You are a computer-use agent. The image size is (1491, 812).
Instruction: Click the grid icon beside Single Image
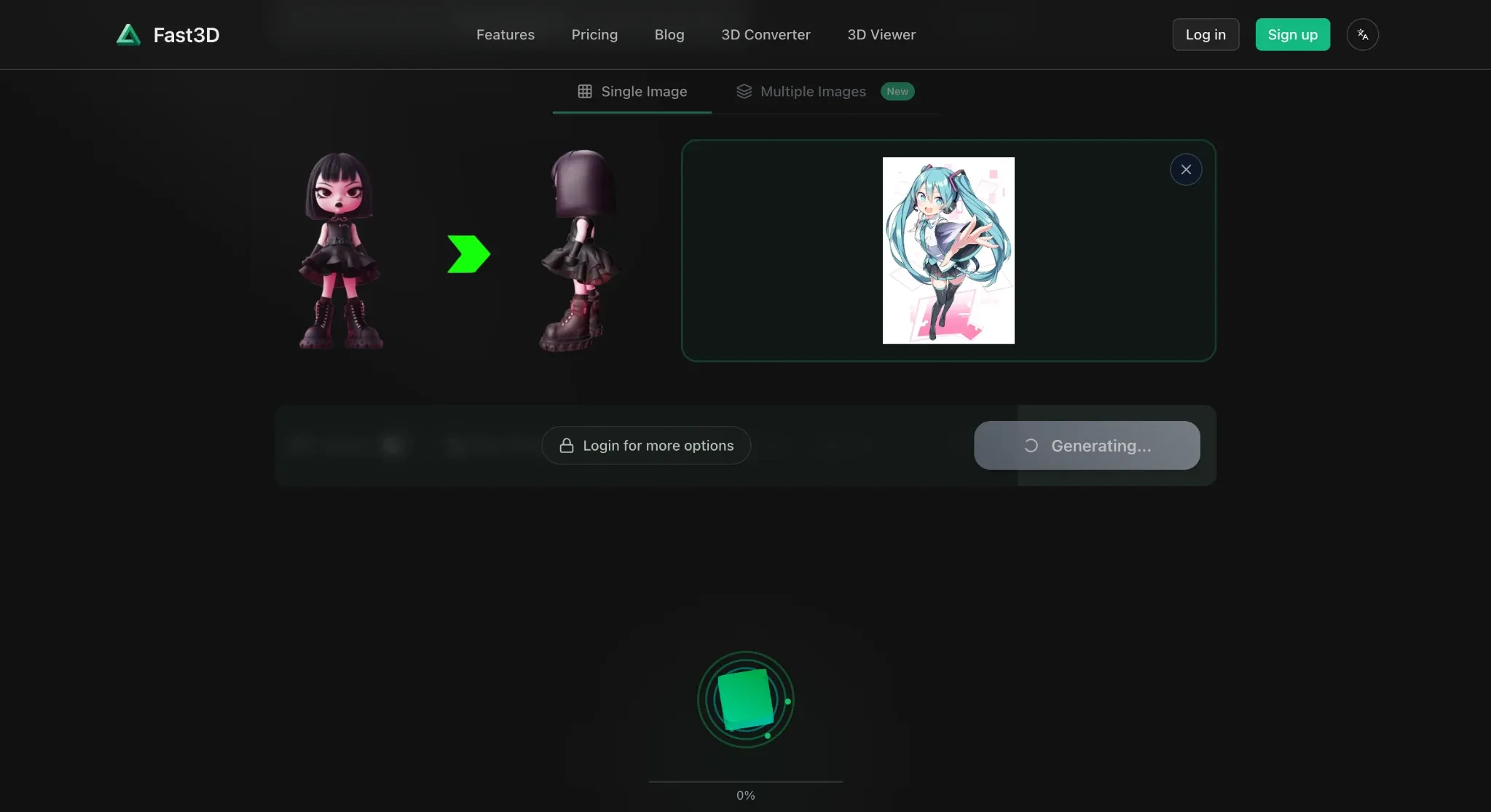[585, 92]
